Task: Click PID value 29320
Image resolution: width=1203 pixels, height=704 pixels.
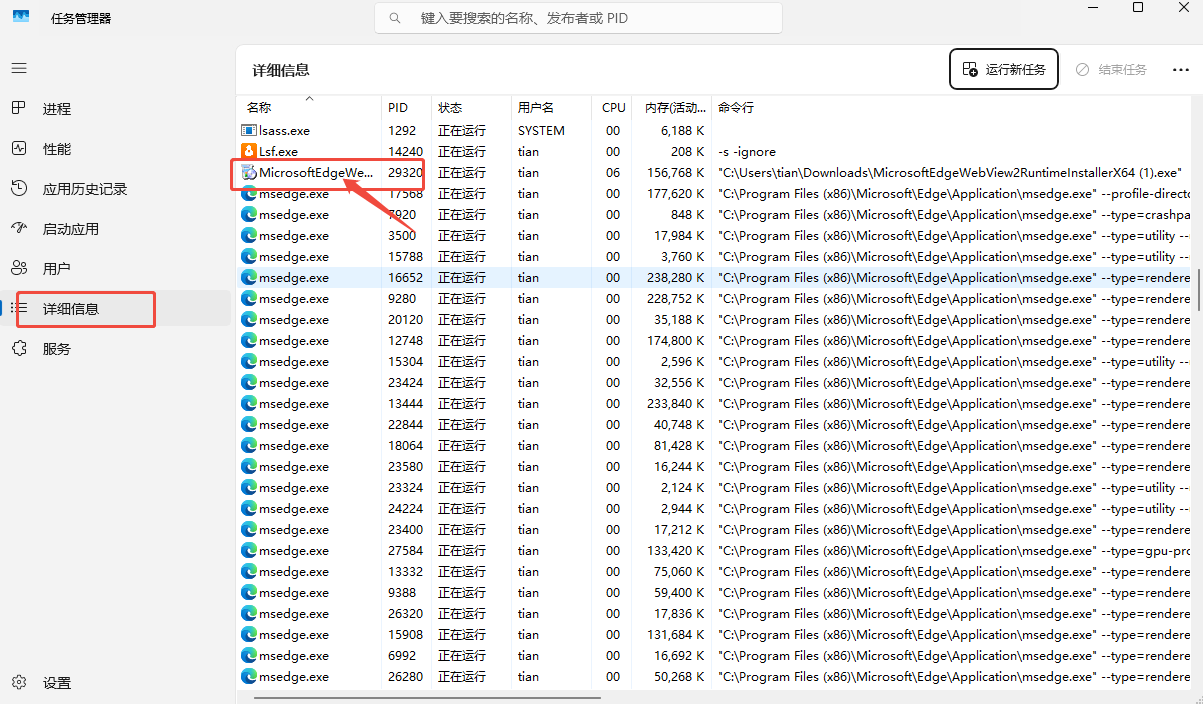Action: [x=405, y=172]
